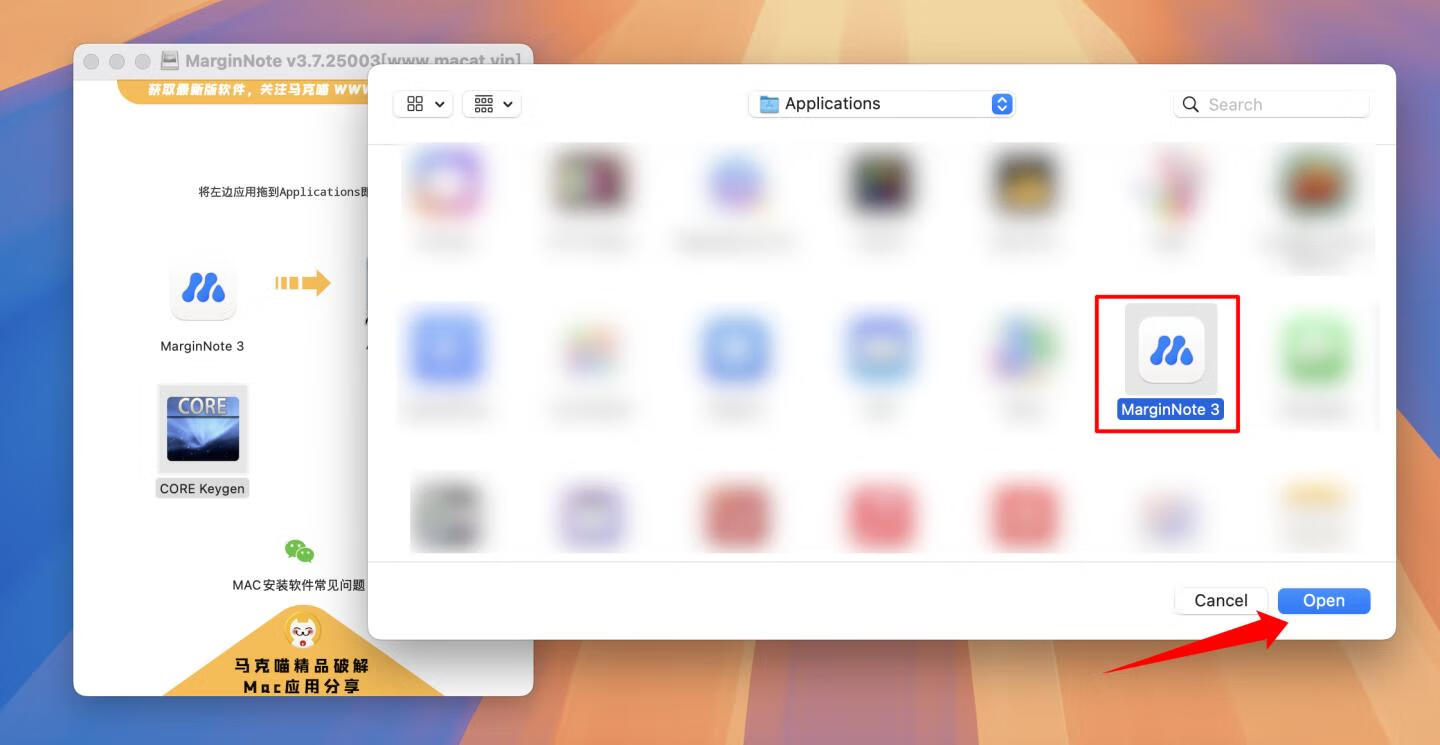Click the disk icon in installer title bar
Screen dimensions: 1440x745
tap(170, 61)
